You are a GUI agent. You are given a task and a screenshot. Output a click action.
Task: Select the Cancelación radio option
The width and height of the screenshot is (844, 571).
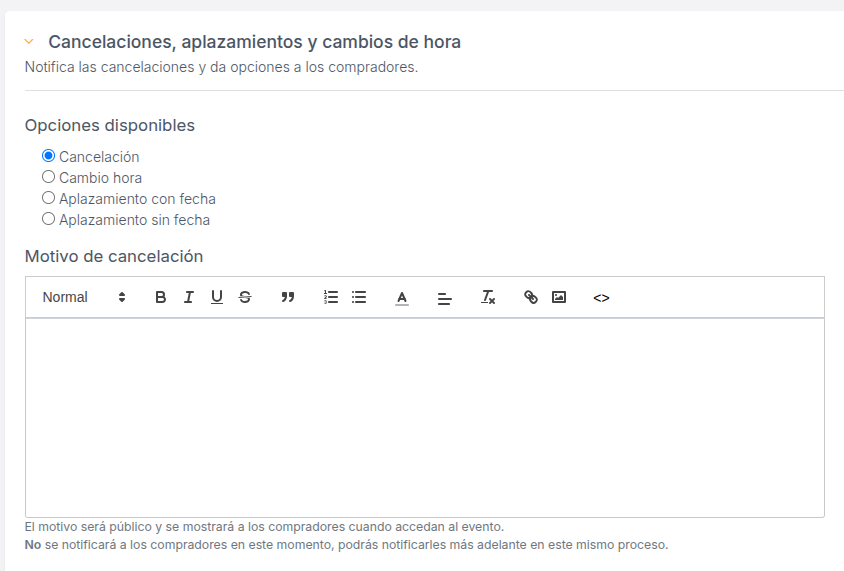tap(48, 156)
